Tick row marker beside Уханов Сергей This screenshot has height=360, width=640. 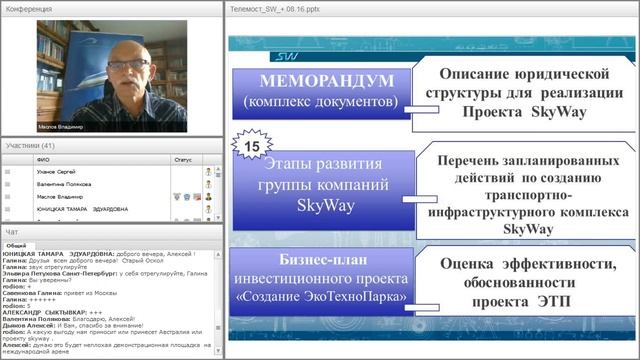tap(7, 172)
